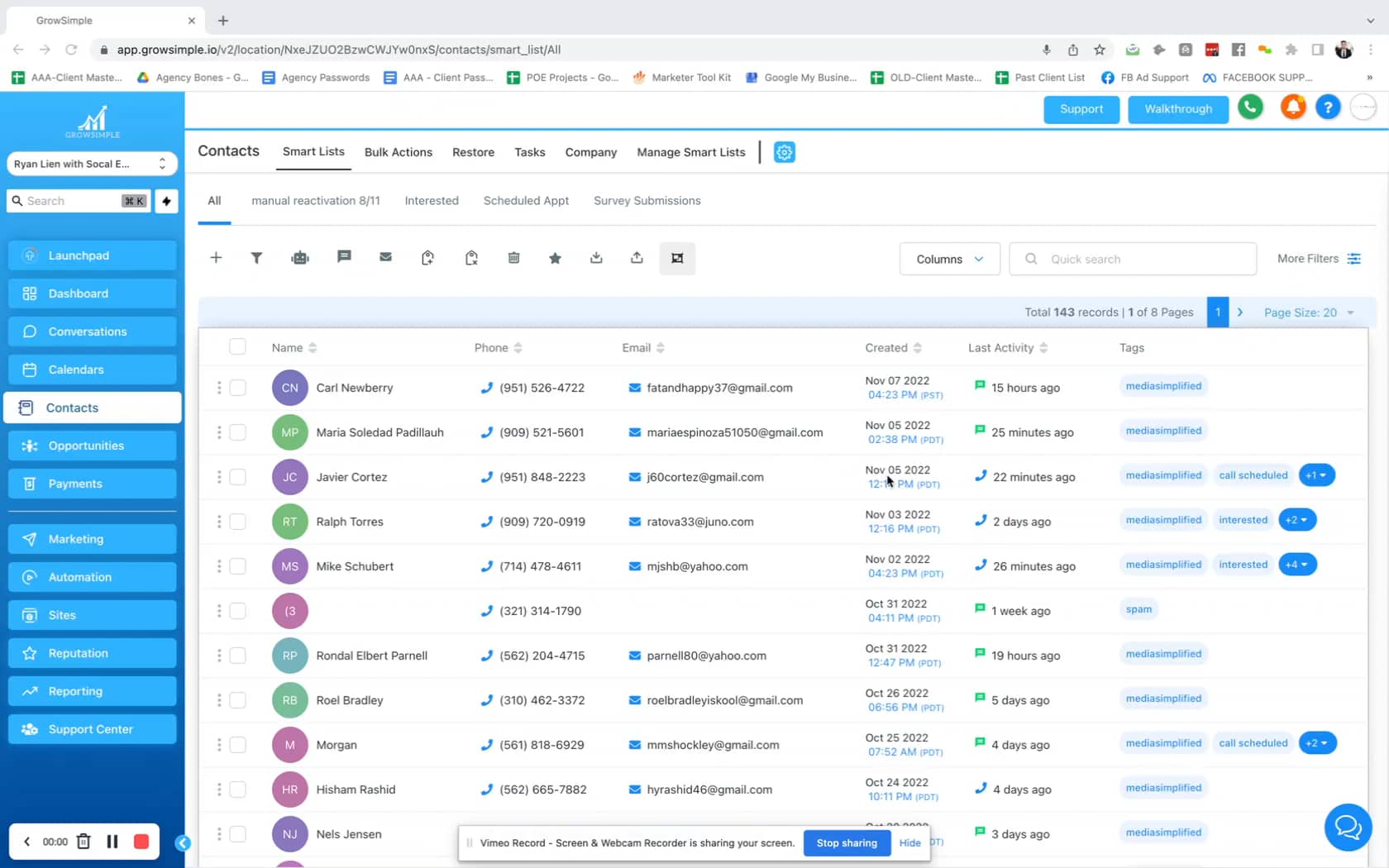This screenshot has height=868, width=1389.
Task: Check the checkbox beside Carl Newberry
Action: [237, 387]
